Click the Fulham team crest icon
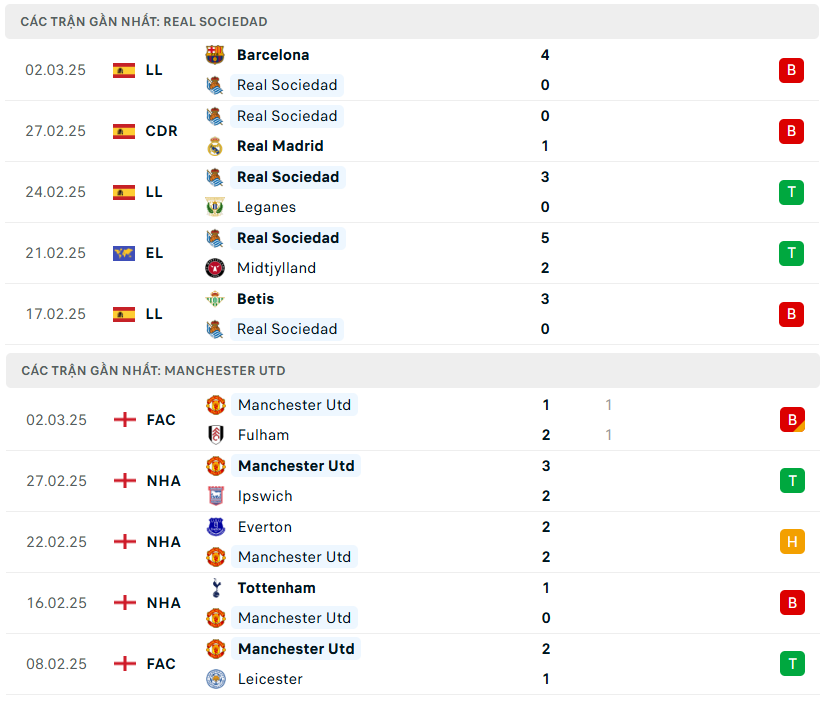Viewport: 826px width, 710px height. [x=216, y=435]
